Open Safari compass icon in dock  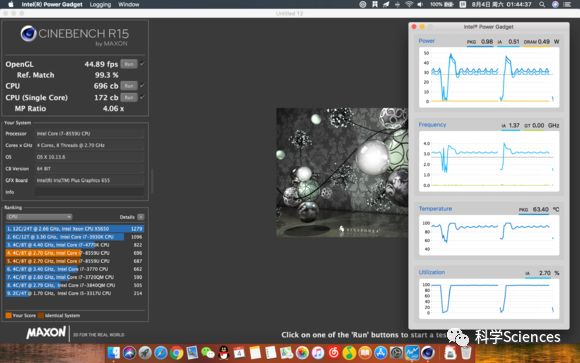click(161, 353)
